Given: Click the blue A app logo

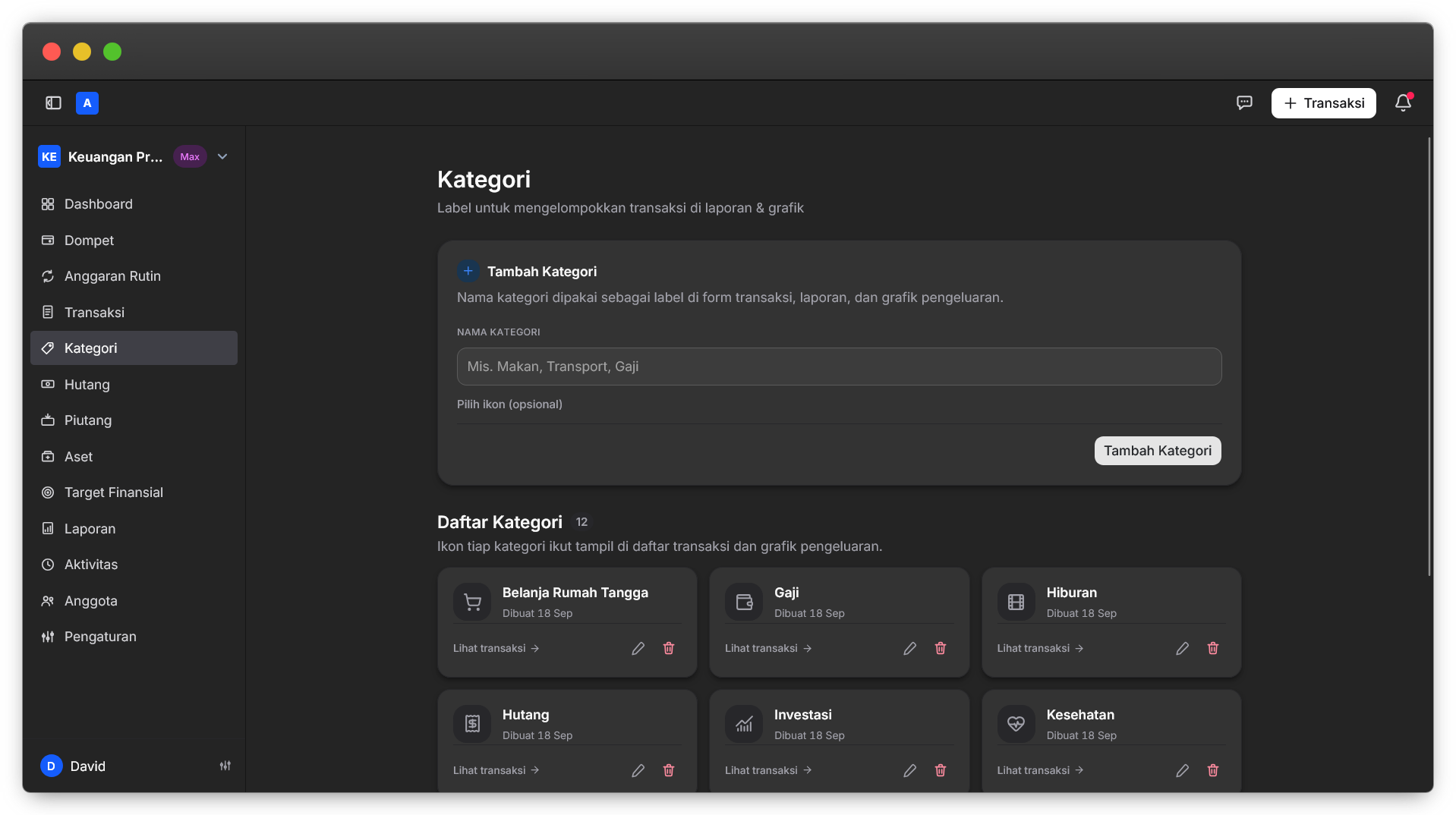Looking at the screenshot, I should 87,103.
